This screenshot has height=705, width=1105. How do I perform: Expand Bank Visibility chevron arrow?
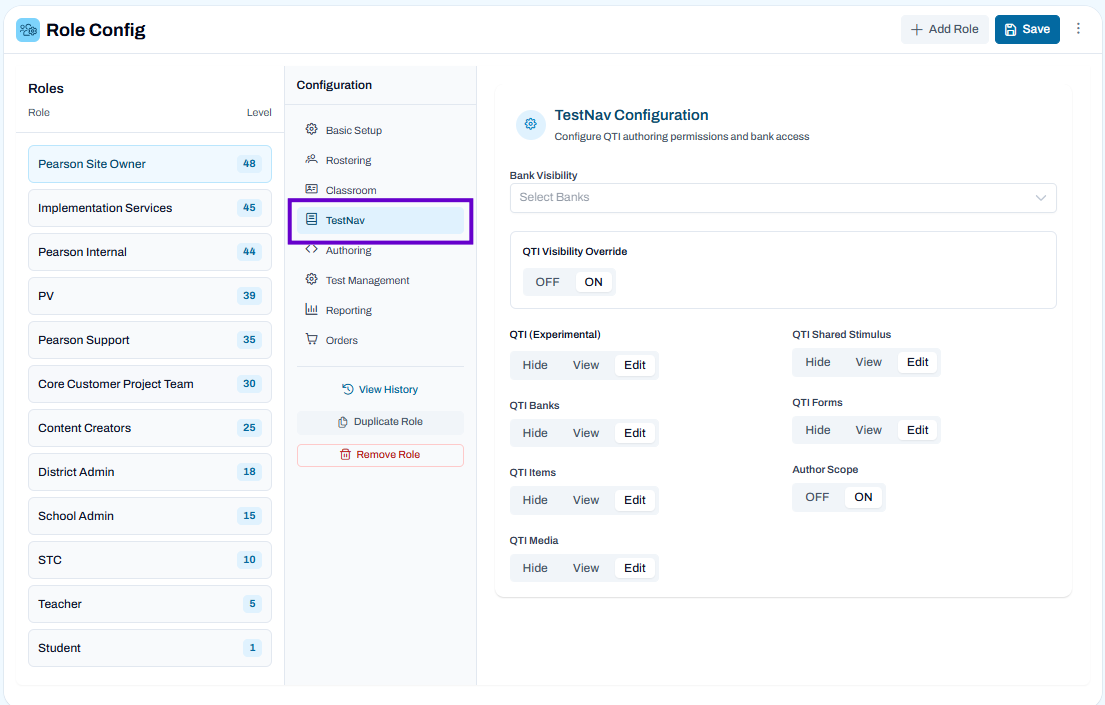(1040, 197)
